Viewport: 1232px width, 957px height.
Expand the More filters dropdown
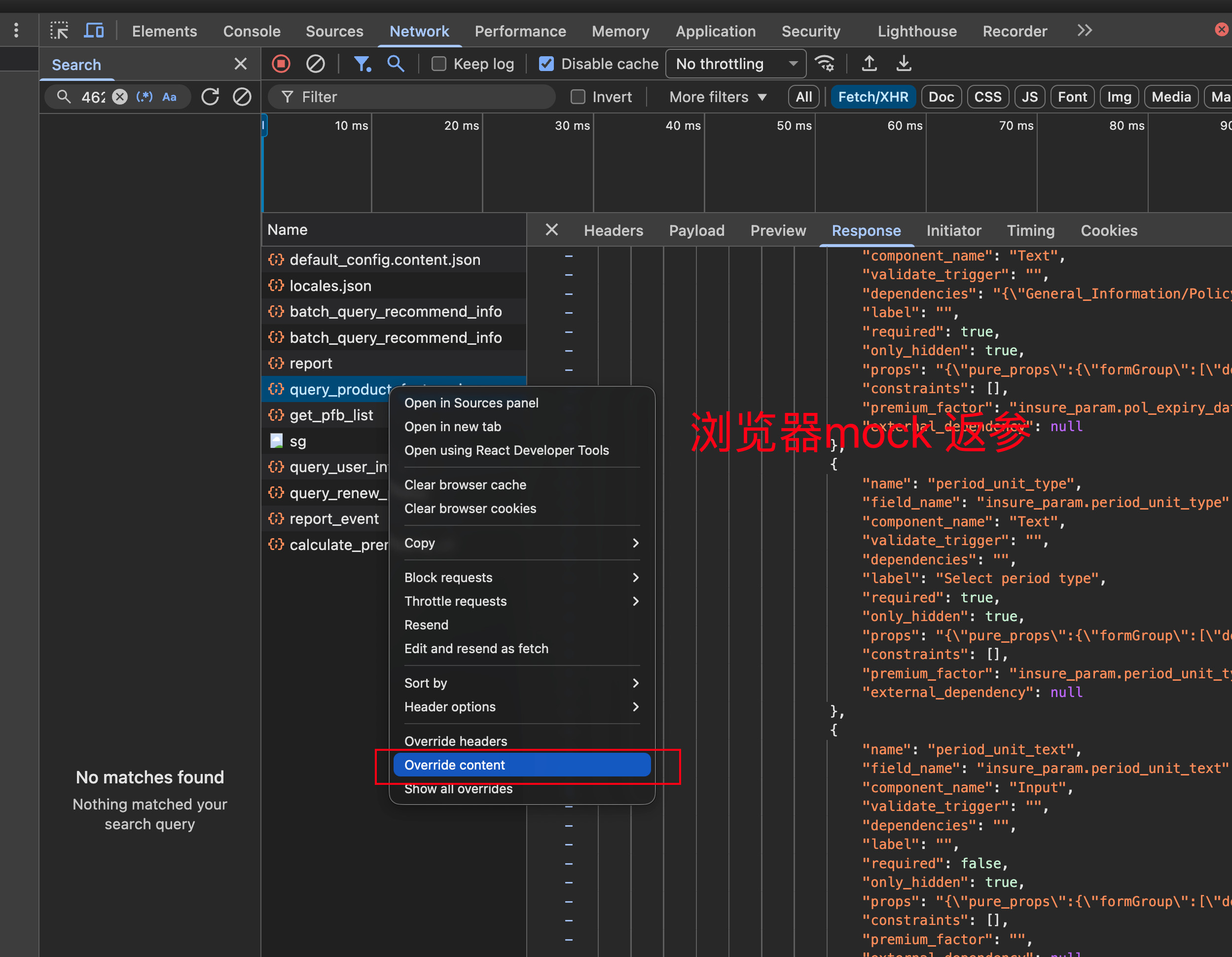click(x=718, y=97)
